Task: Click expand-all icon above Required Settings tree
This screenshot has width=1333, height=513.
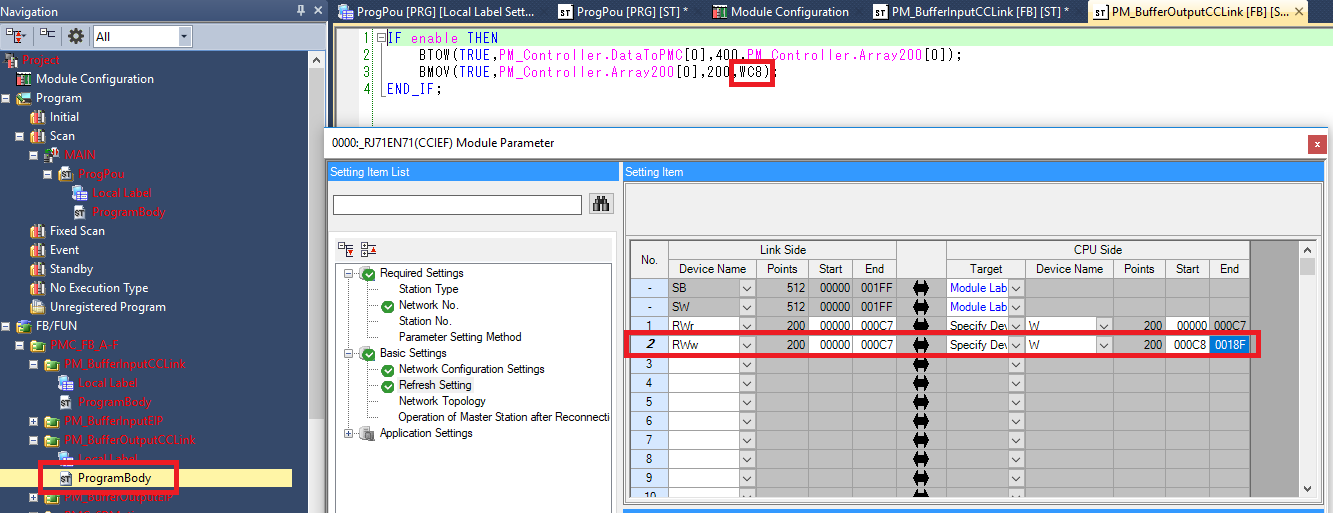Action: click(346, 249)
